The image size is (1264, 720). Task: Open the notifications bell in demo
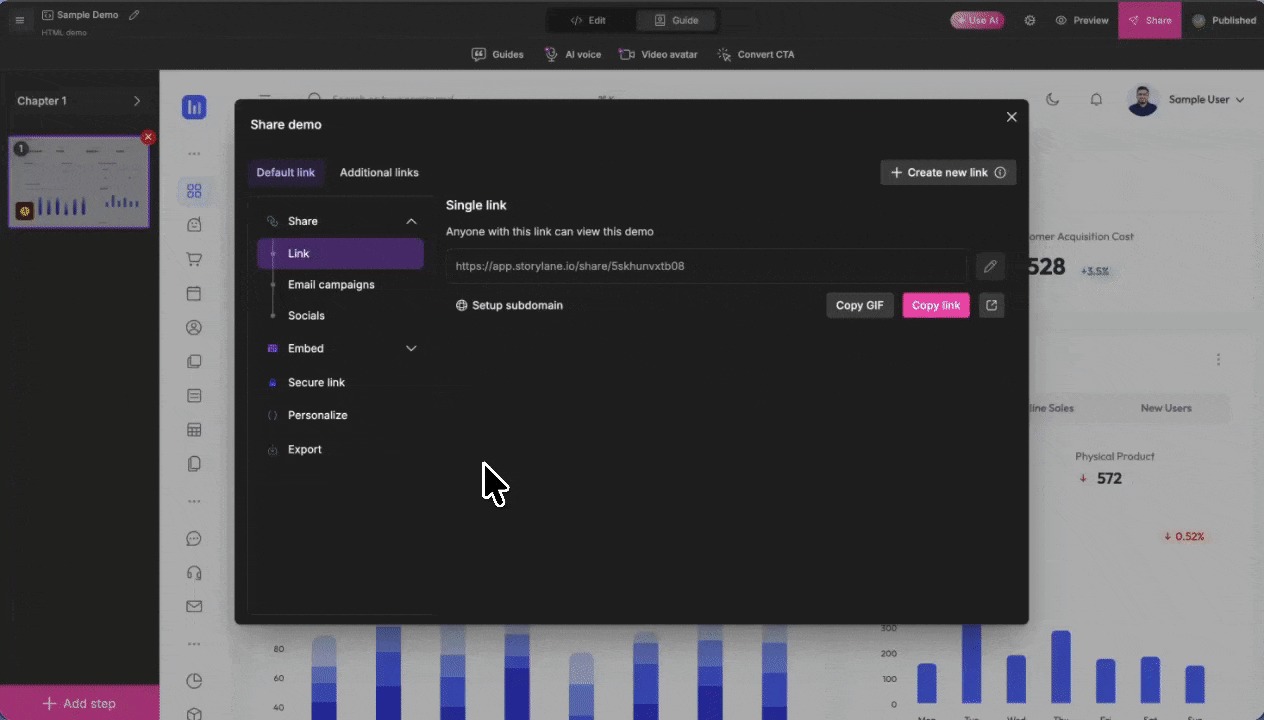(x=1097, y=99)
